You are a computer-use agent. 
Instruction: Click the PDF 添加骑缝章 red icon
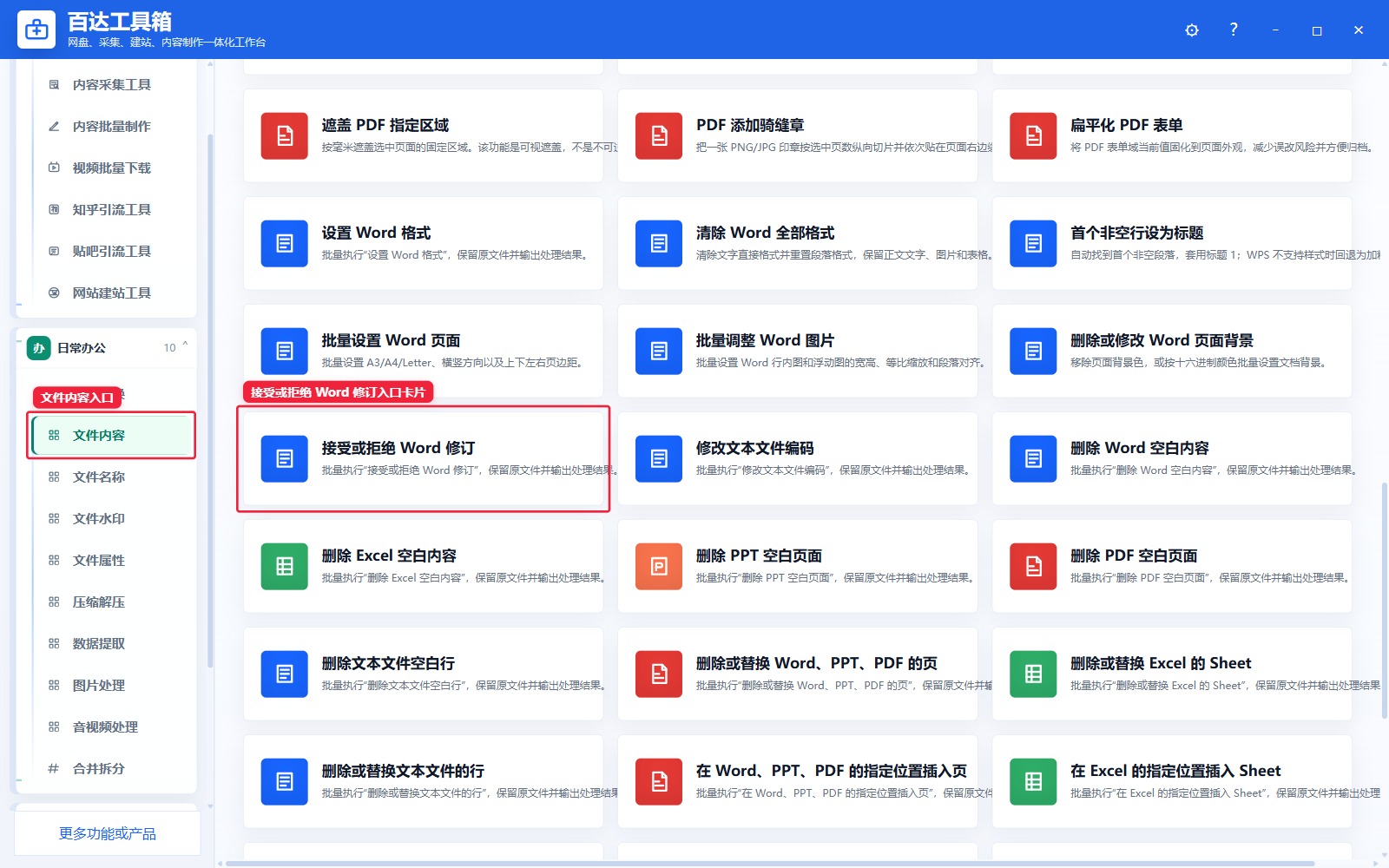coord(659,135)
